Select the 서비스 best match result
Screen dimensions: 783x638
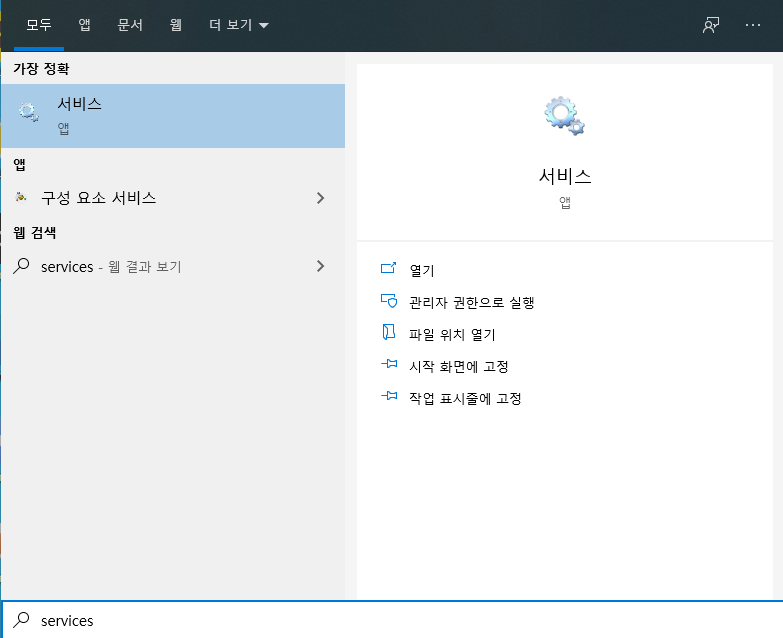(x=173, y=116)
